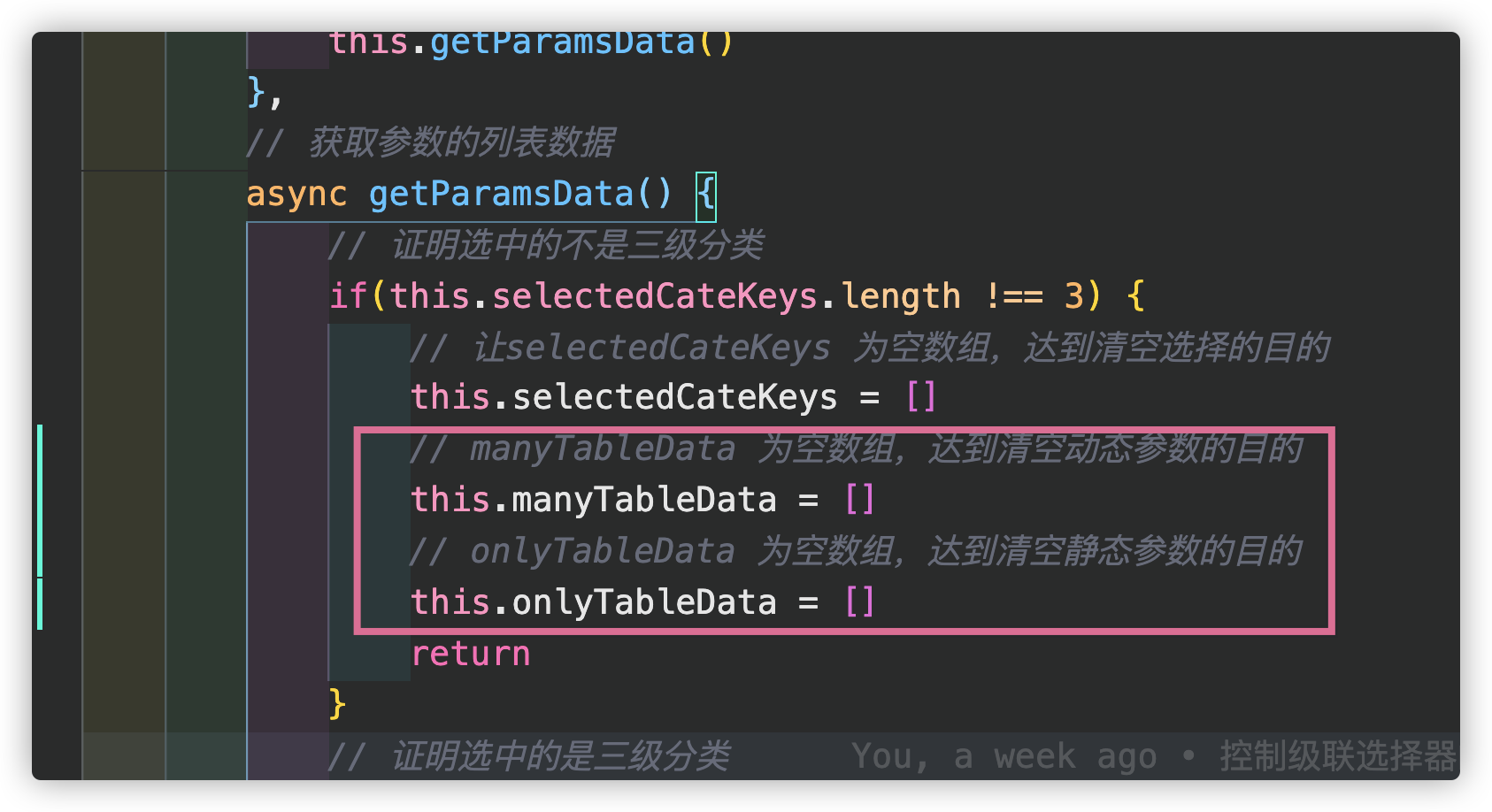1492x812 pixels.
Task: Click the closing brace with comma near top
Action: coord(264,92)
